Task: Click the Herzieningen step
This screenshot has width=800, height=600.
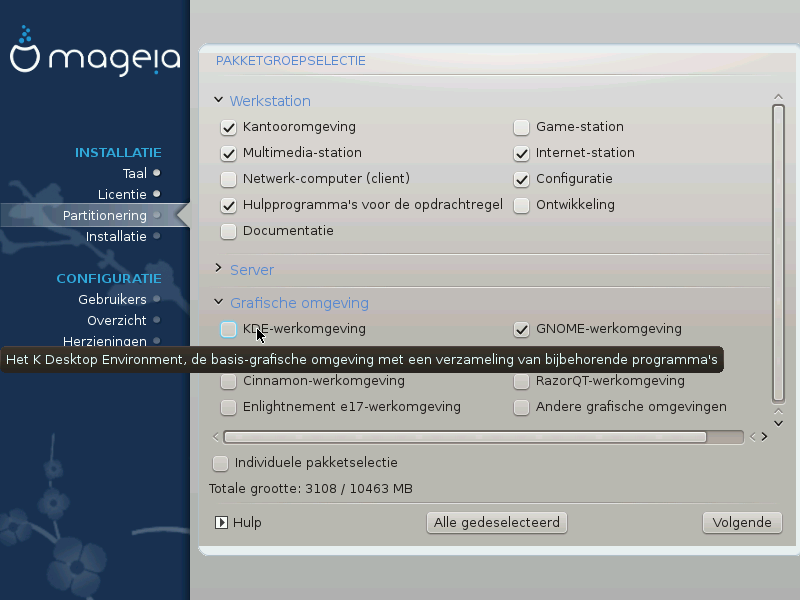Action: (105, 341)
